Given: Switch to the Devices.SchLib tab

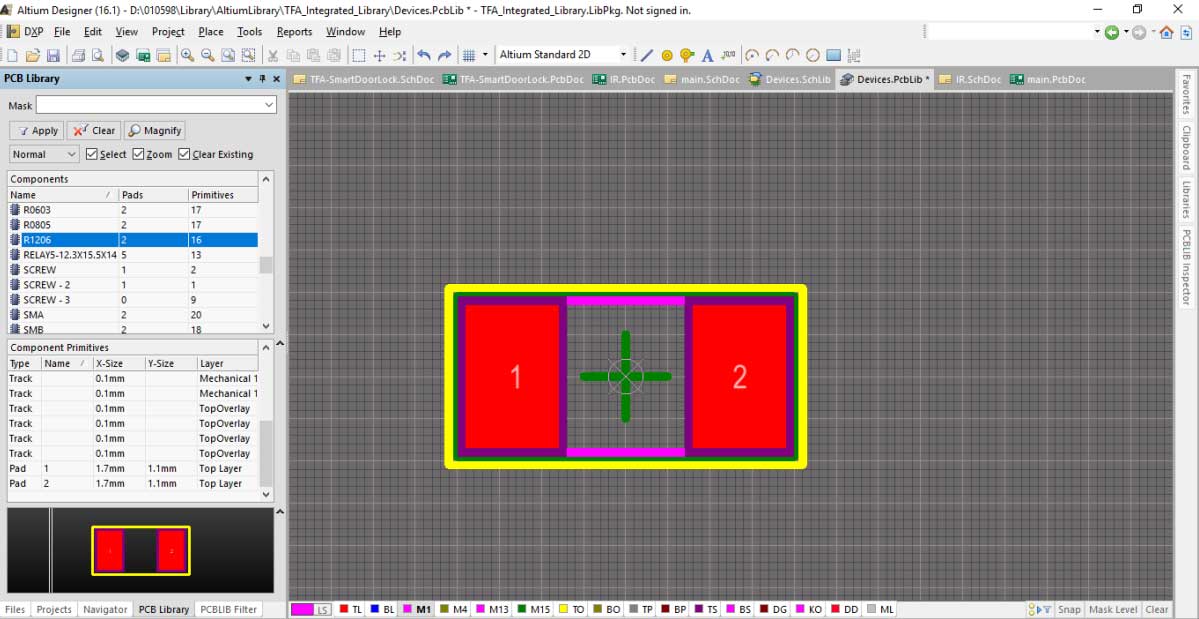Looking at the screenshot, I should 789,79.
